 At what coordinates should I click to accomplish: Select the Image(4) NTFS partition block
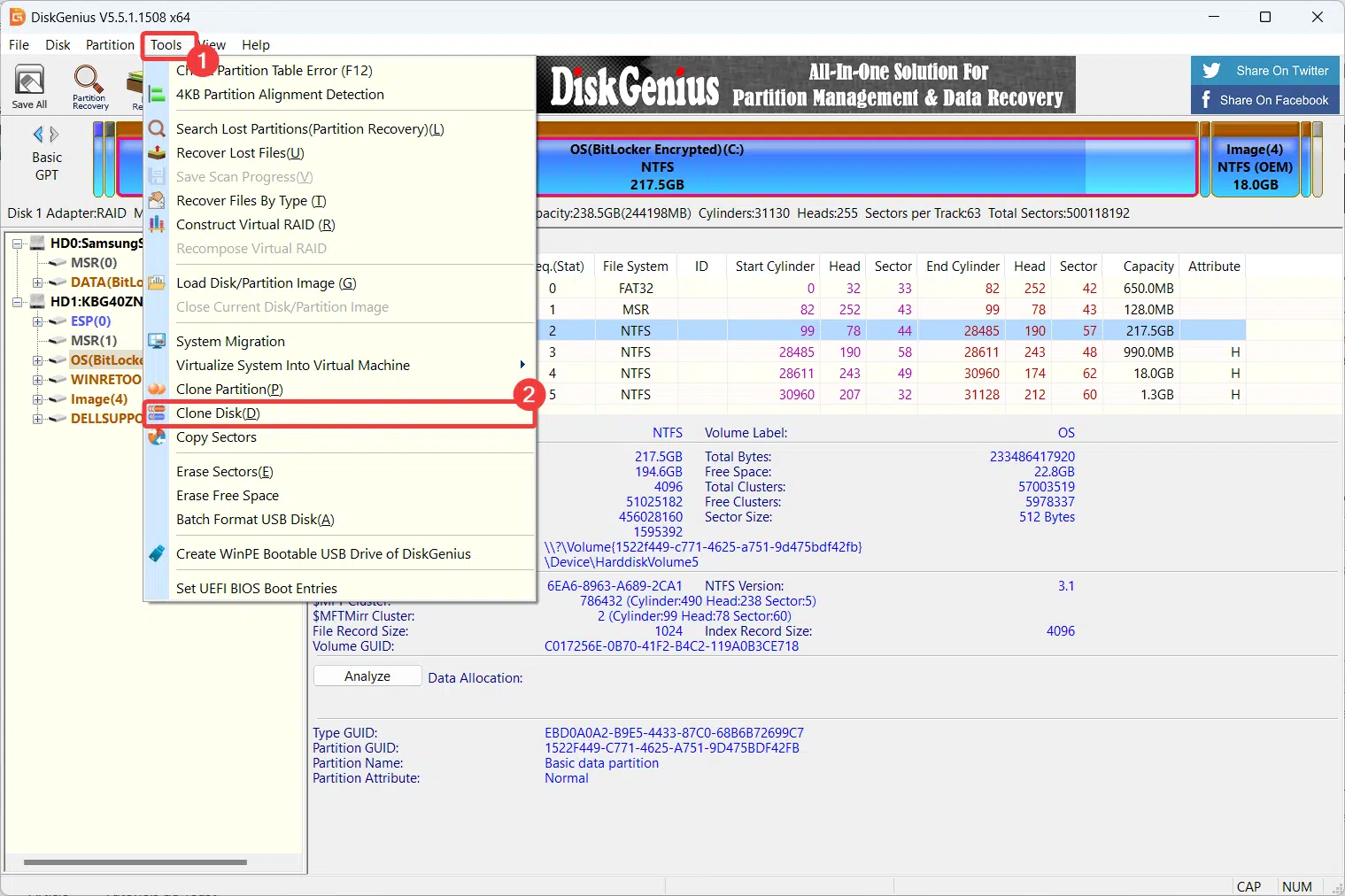(1254, 167)
